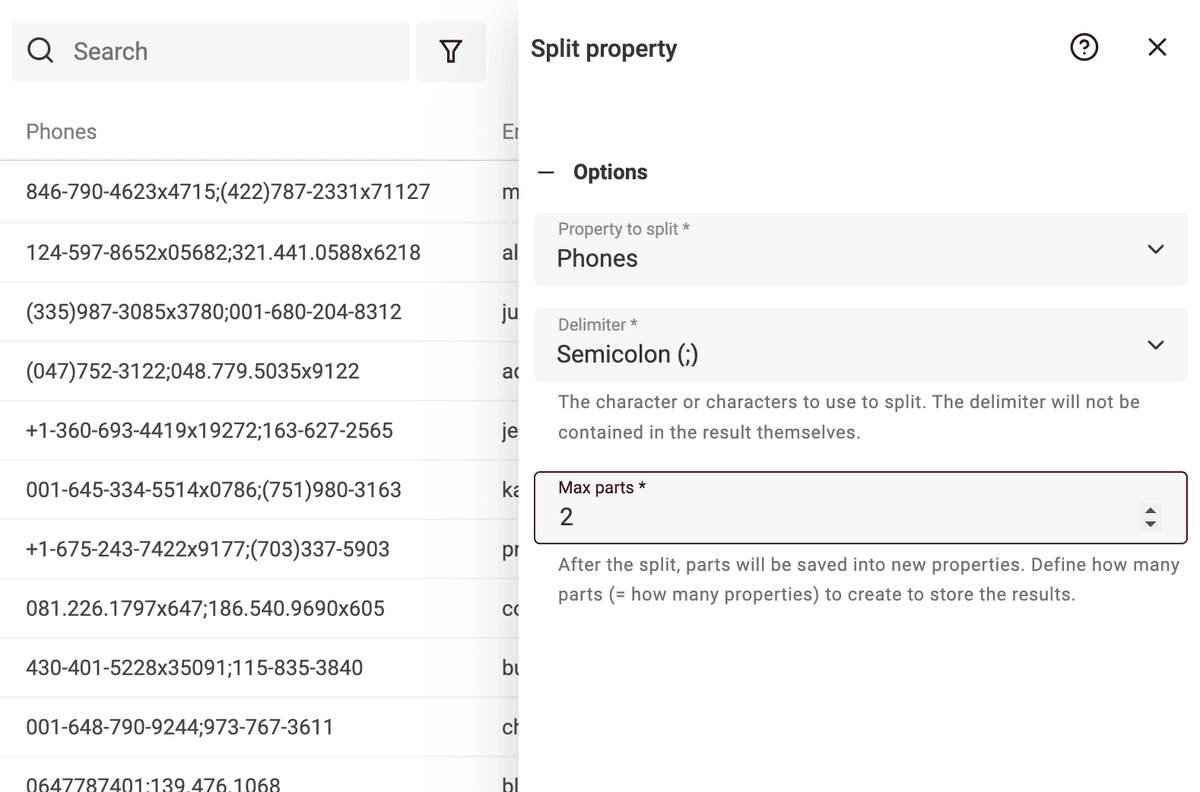Select row 001-648-790-9244
The image size is (1200, 792).
coord(260,727)
